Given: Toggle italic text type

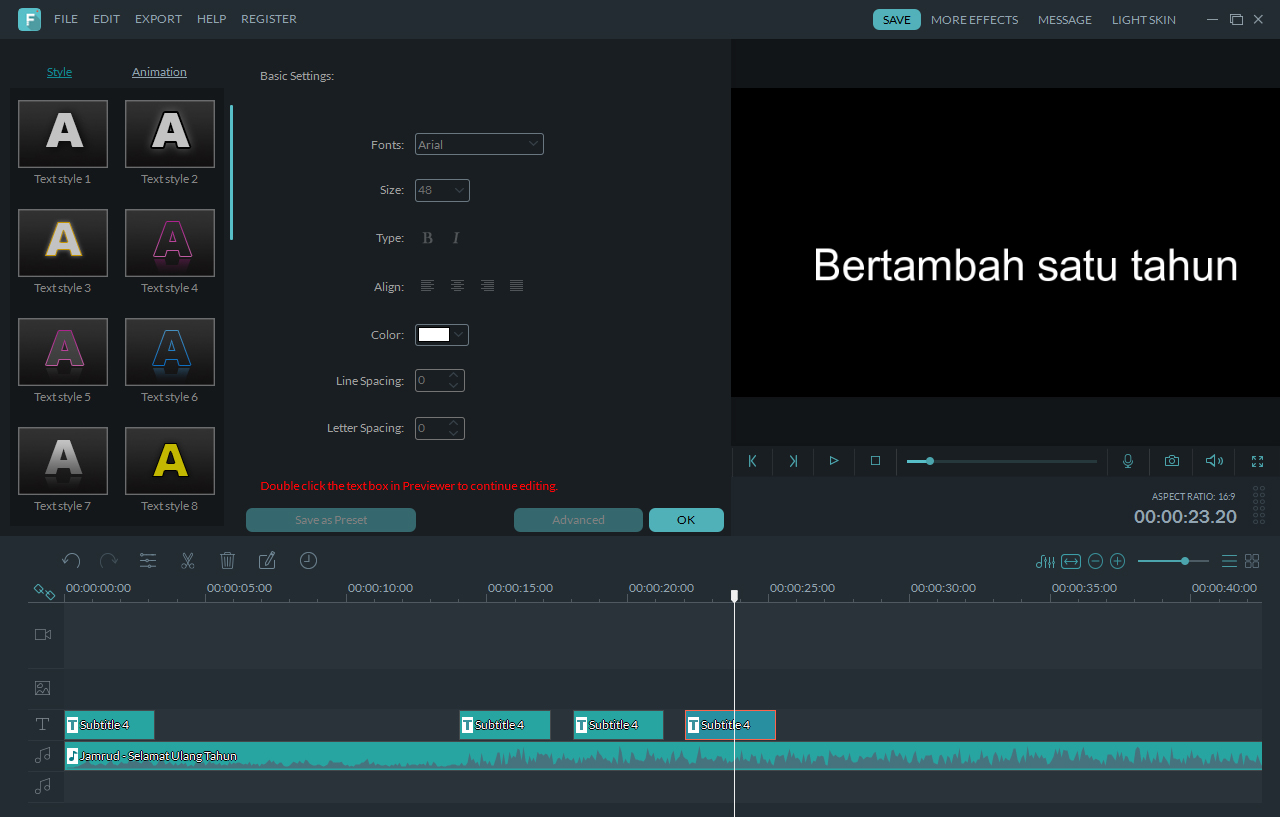Looking at the screenshot, I should click(x=456, y=238).
